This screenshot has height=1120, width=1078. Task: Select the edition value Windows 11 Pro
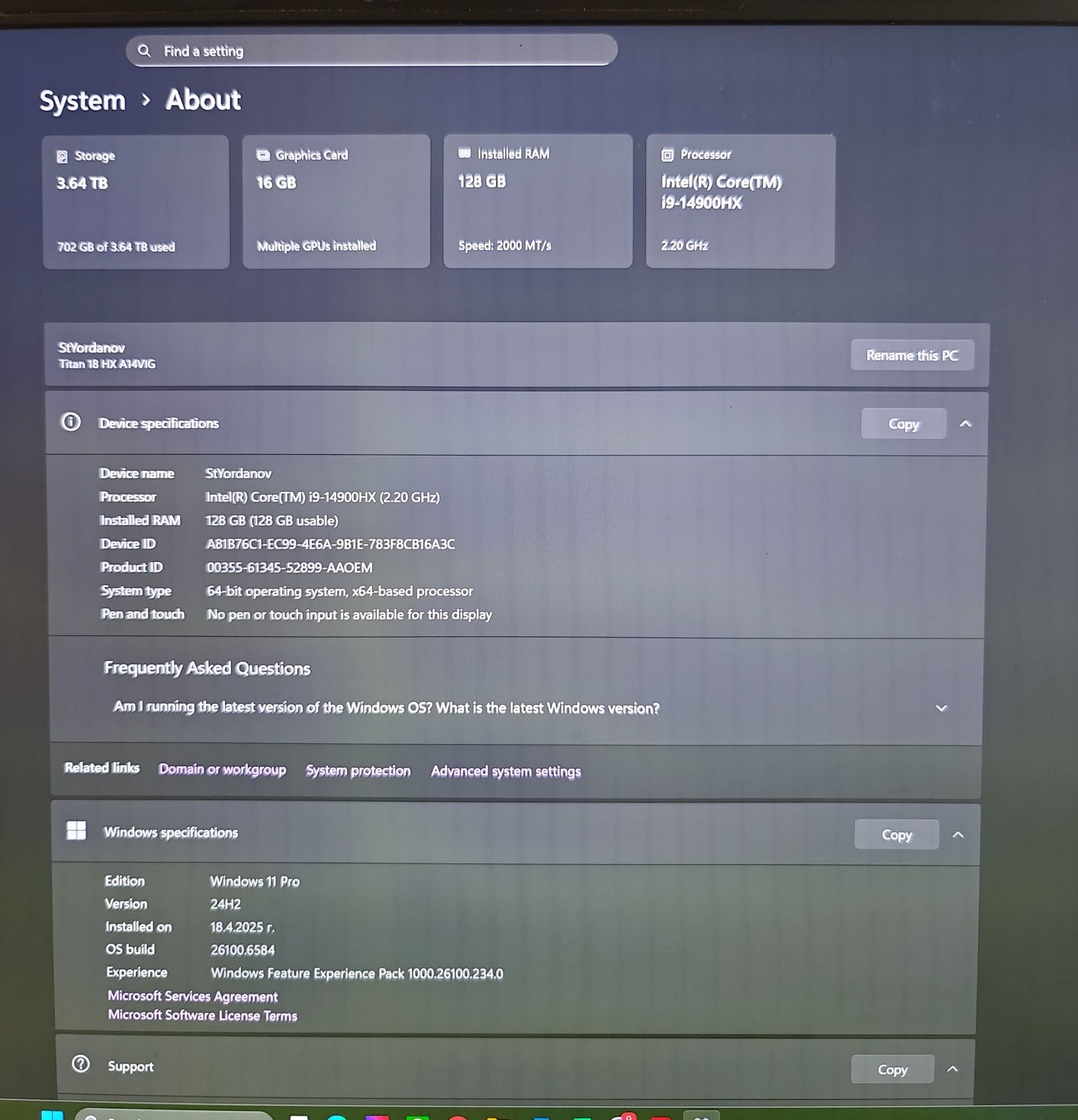(x=255, y=882)
